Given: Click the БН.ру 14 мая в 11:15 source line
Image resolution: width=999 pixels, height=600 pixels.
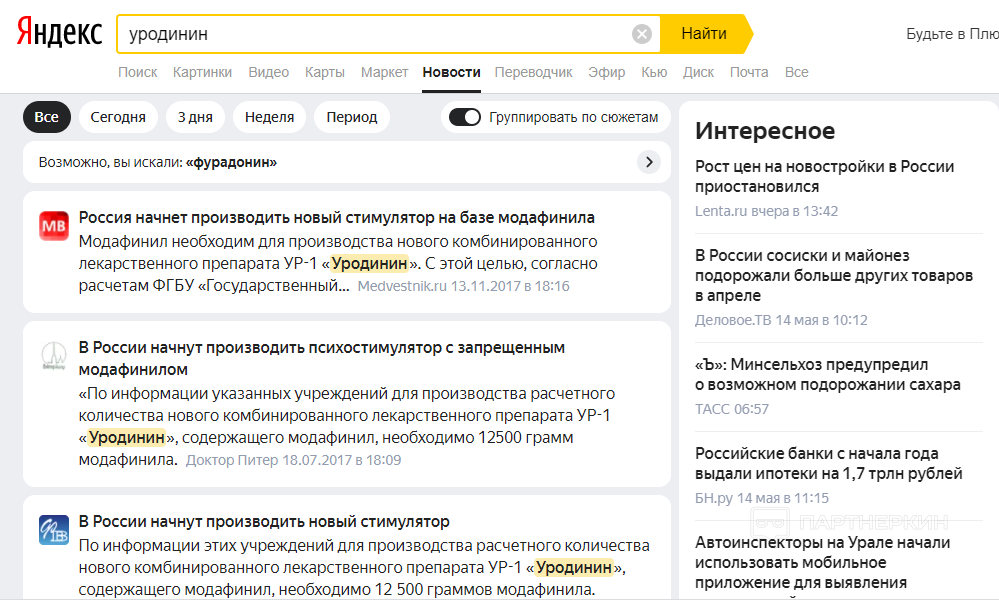Looking at the screenshot, I should click(762, 498).
